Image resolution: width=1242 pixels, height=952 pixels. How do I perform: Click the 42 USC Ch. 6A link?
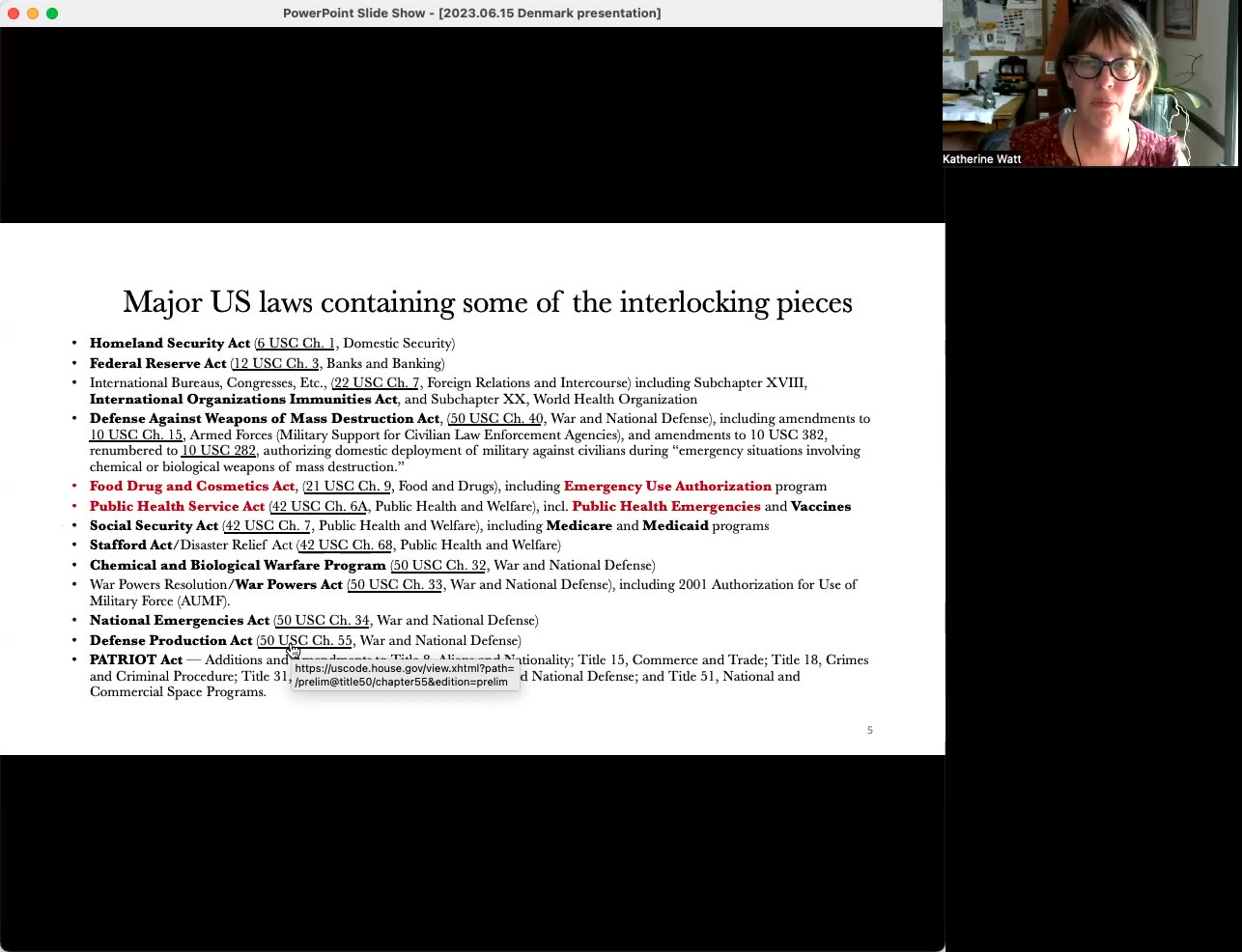[x=320, y=507]
